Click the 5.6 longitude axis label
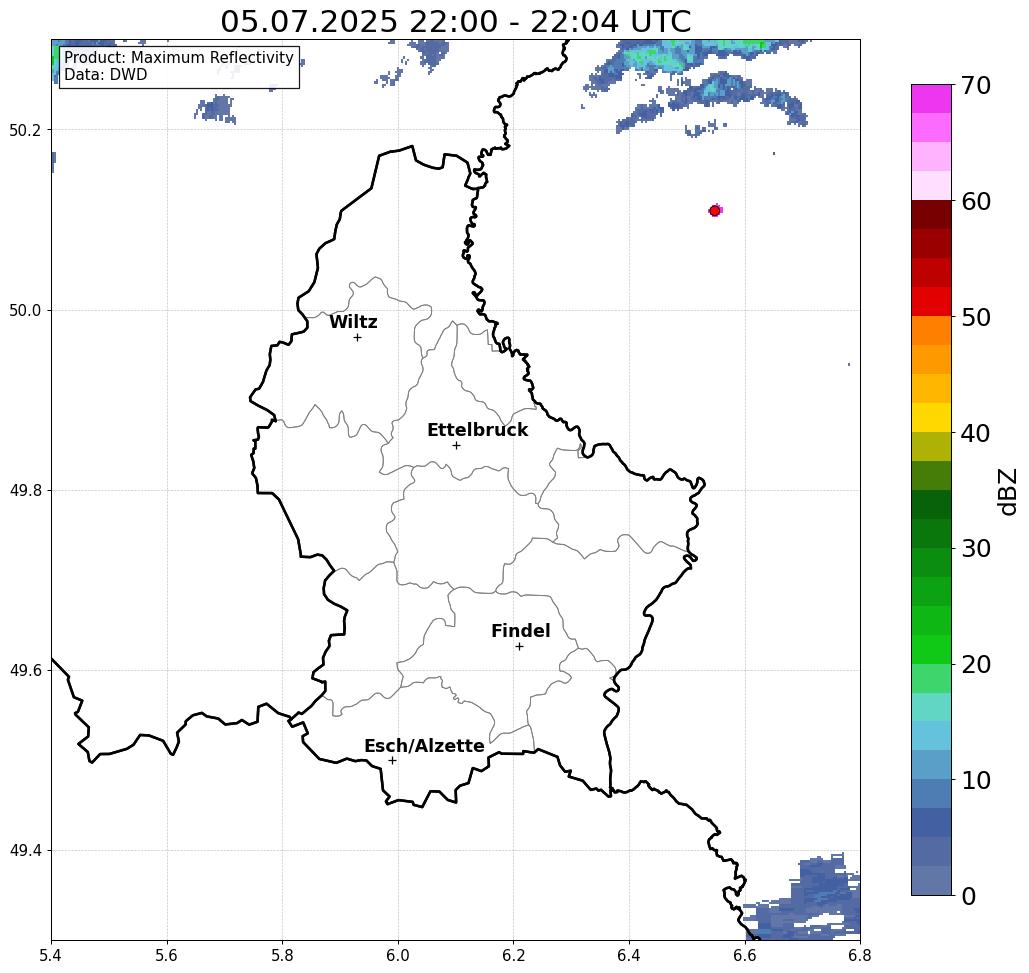 coord(167,955)
